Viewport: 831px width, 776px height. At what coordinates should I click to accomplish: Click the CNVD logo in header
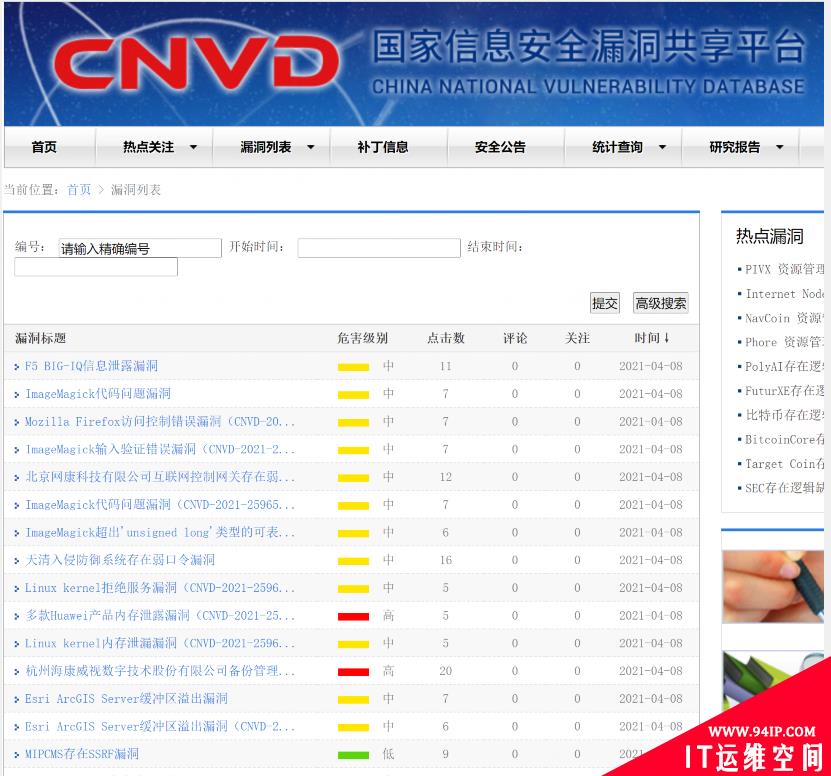pyautogui.click(x=196, y=62)
